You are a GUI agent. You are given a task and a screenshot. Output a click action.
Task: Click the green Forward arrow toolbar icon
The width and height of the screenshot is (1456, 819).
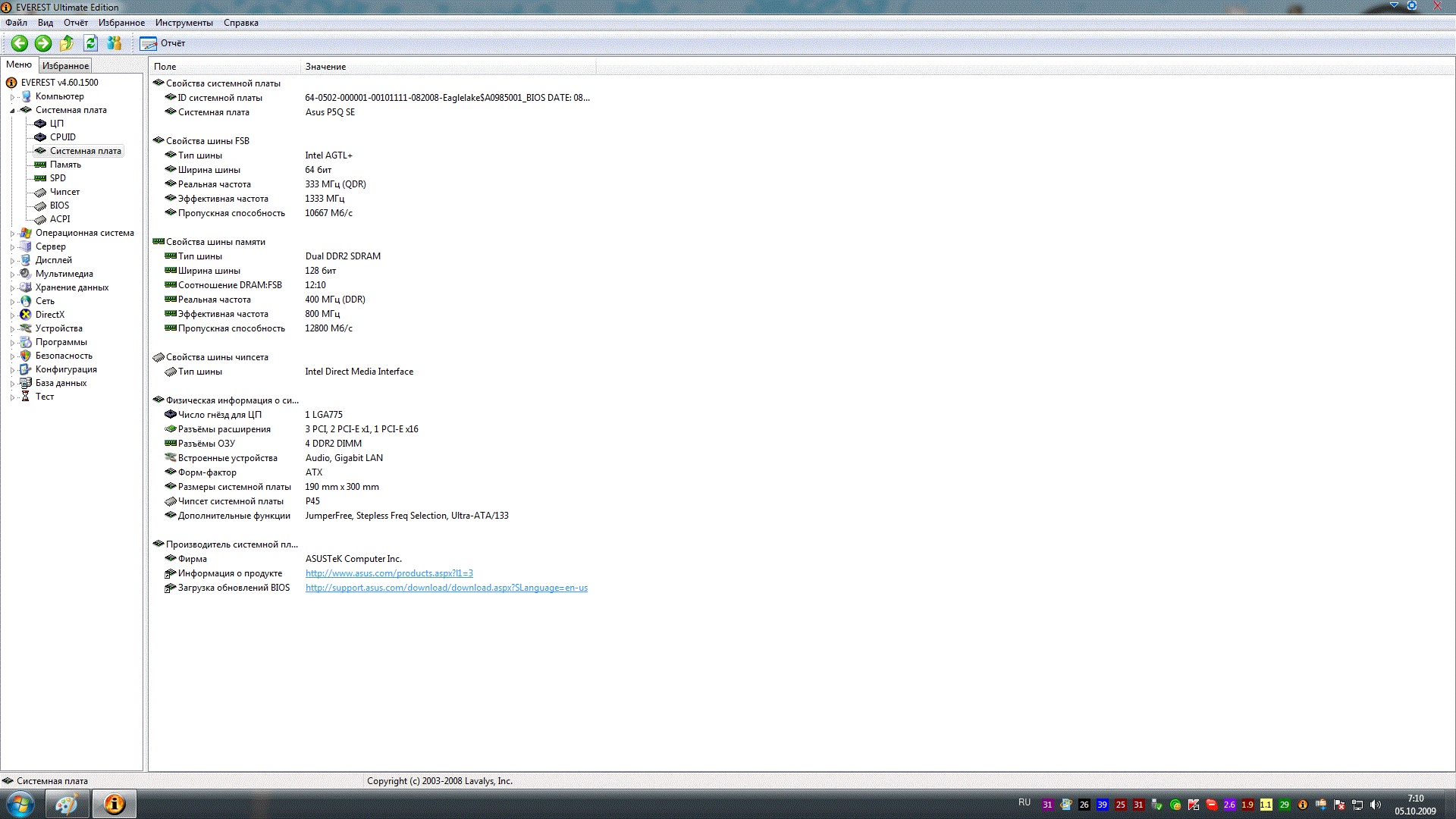point(43,43)
